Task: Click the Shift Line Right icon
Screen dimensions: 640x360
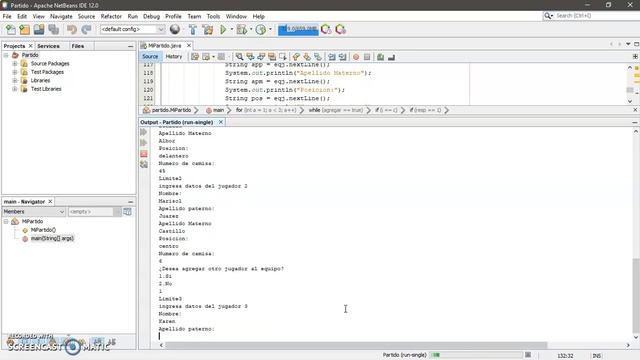Action: 342,57
